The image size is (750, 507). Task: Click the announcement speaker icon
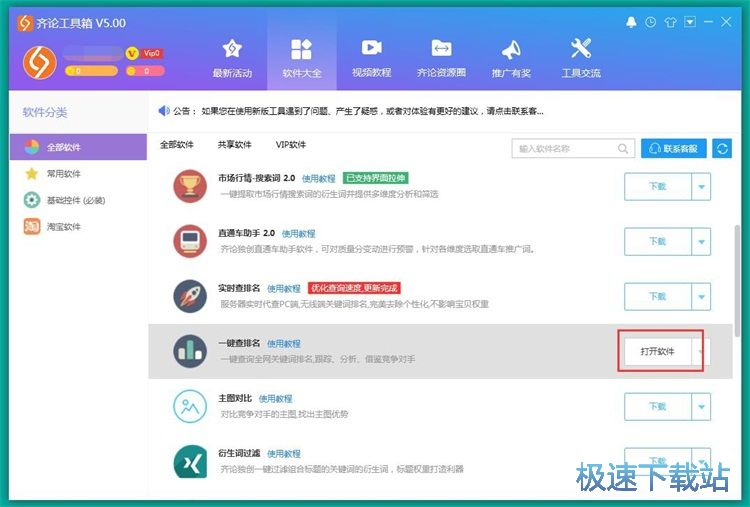pyautogui.click(x=164, y=111)
